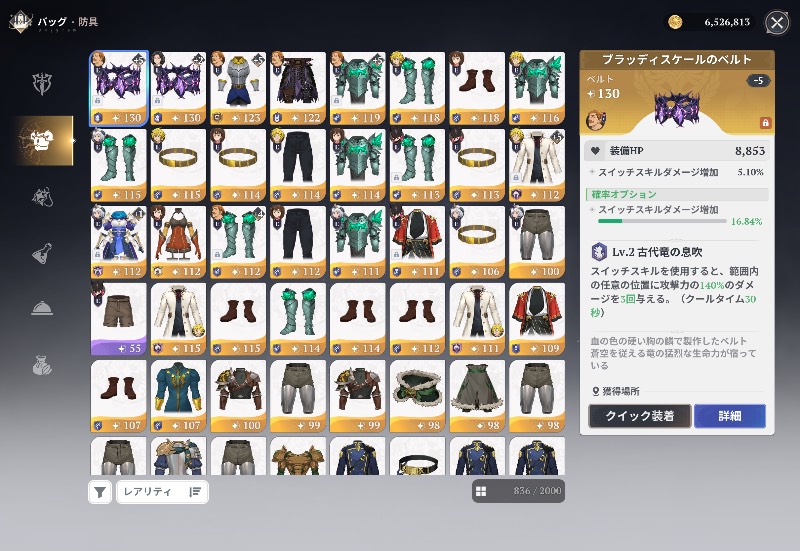Image resolution: width=800 pixels, height=551 pixels.
Task: Select the red coat rated +109
Action: click(537, 319)
